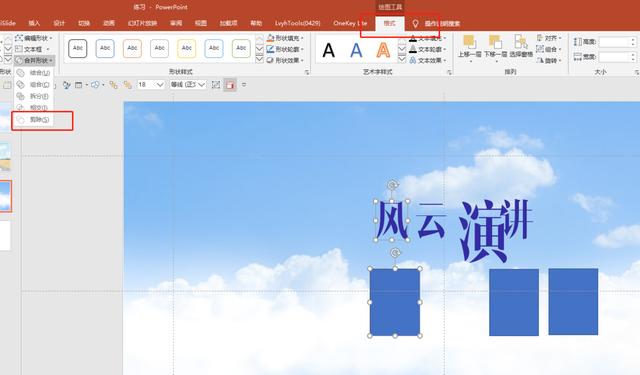Open Shape Effects (形状效果) dropdown
The image size is (640, 375).
[x=285, y=60]
